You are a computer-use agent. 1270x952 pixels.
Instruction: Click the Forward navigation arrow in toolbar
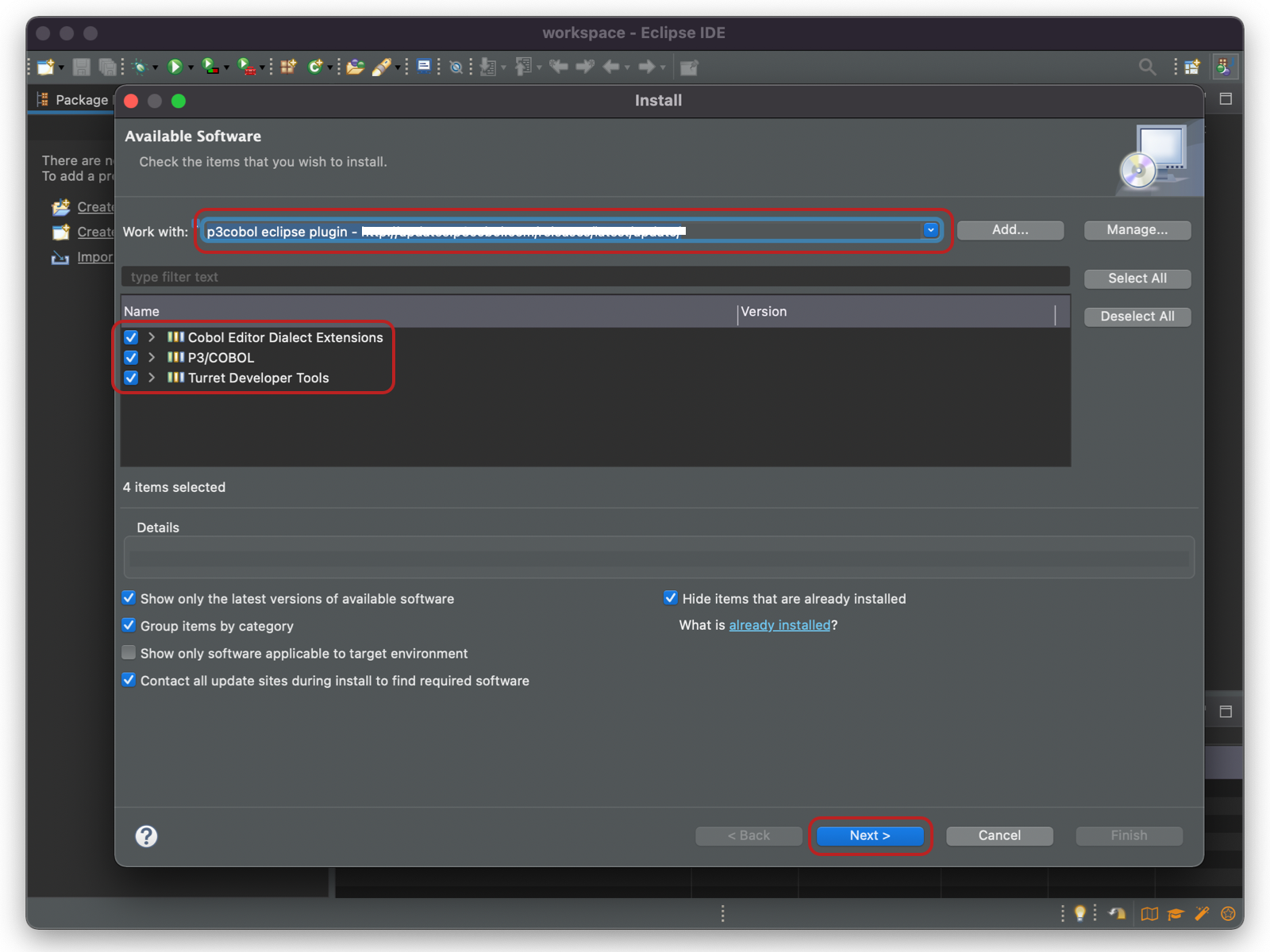pos(647,67)
